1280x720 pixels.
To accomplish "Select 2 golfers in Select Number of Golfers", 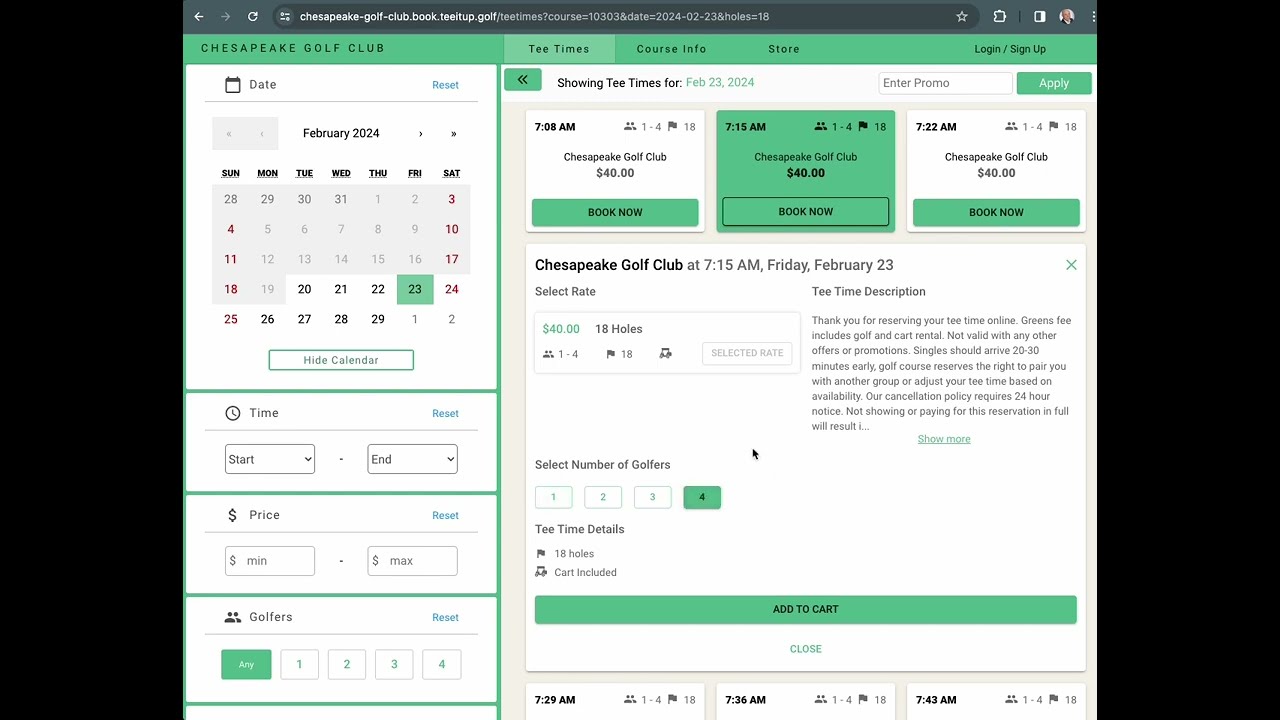I will pos(603,497).
